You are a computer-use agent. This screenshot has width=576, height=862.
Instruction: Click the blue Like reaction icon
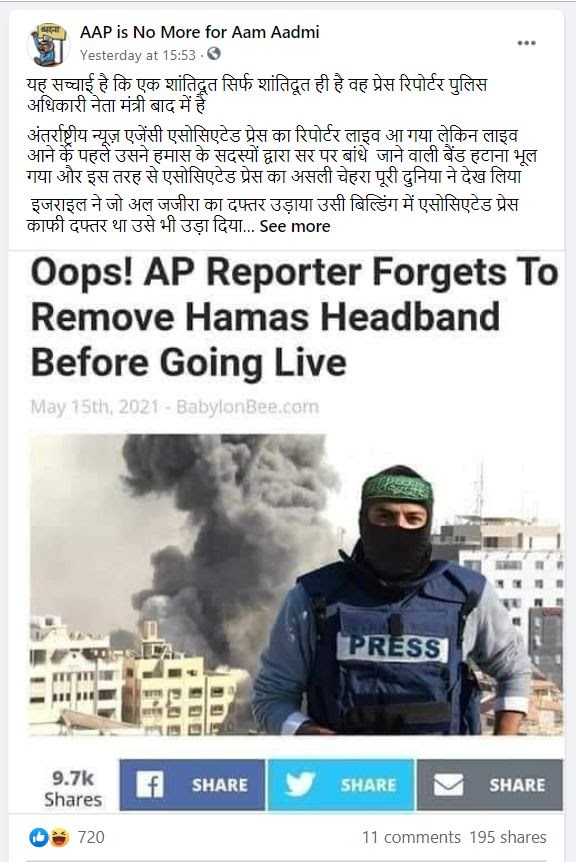click(x=38, y=837)
